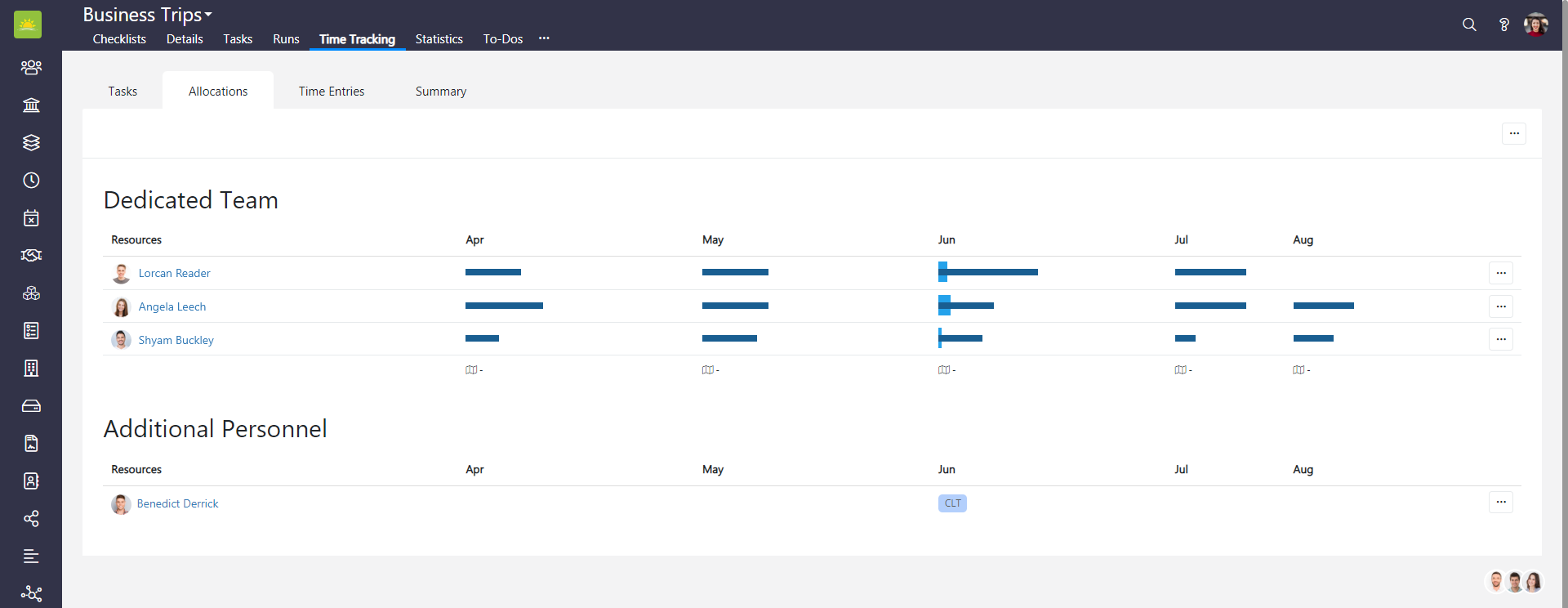Viewport: 1568px width, 608px height.
Task: Open Shyam Buckley resource link
Action: 176,340
